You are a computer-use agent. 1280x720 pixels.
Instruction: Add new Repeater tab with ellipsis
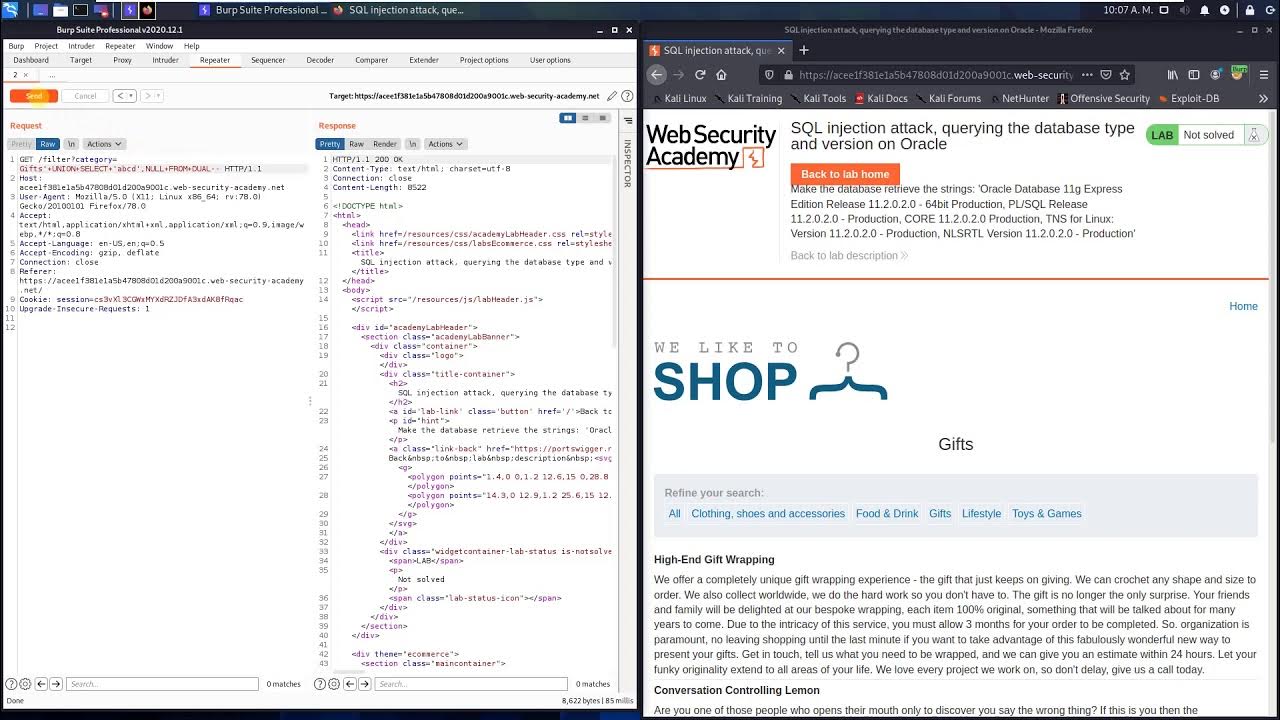coord(52,75)
